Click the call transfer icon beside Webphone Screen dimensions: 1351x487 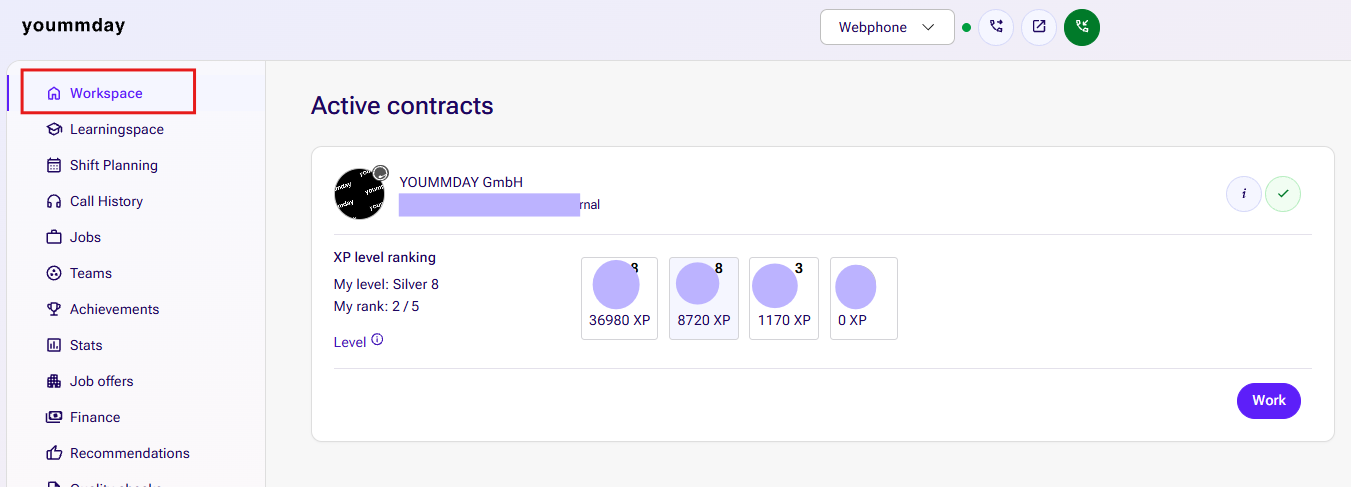coord(996,27)
